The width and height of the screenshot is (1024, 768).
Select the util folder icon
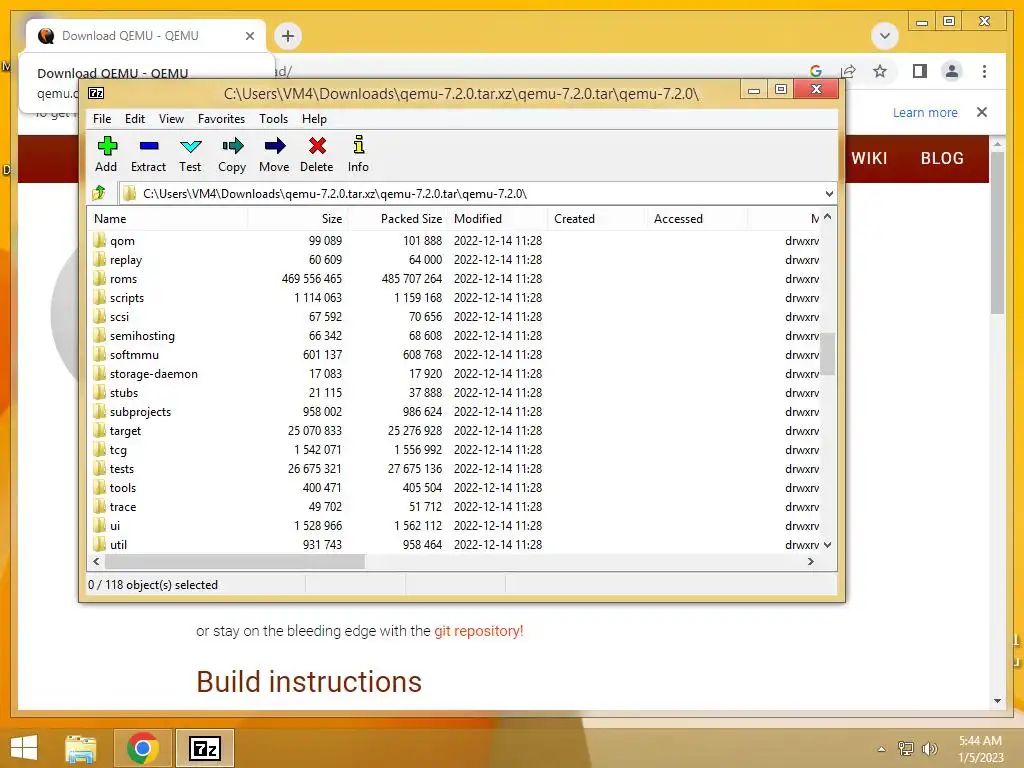99,544
